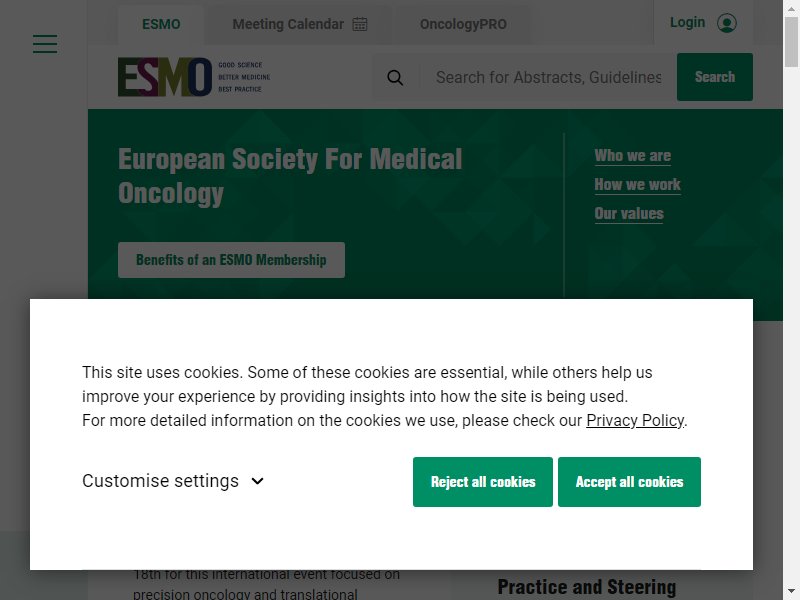Focus the Search for Abstracts input field

(548, 78)
